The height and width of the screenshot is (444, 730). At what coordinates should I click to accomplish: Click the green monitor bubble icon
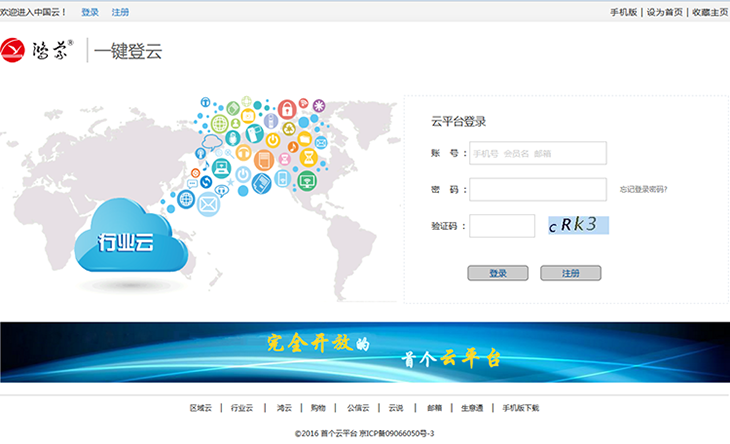point(307,181)
